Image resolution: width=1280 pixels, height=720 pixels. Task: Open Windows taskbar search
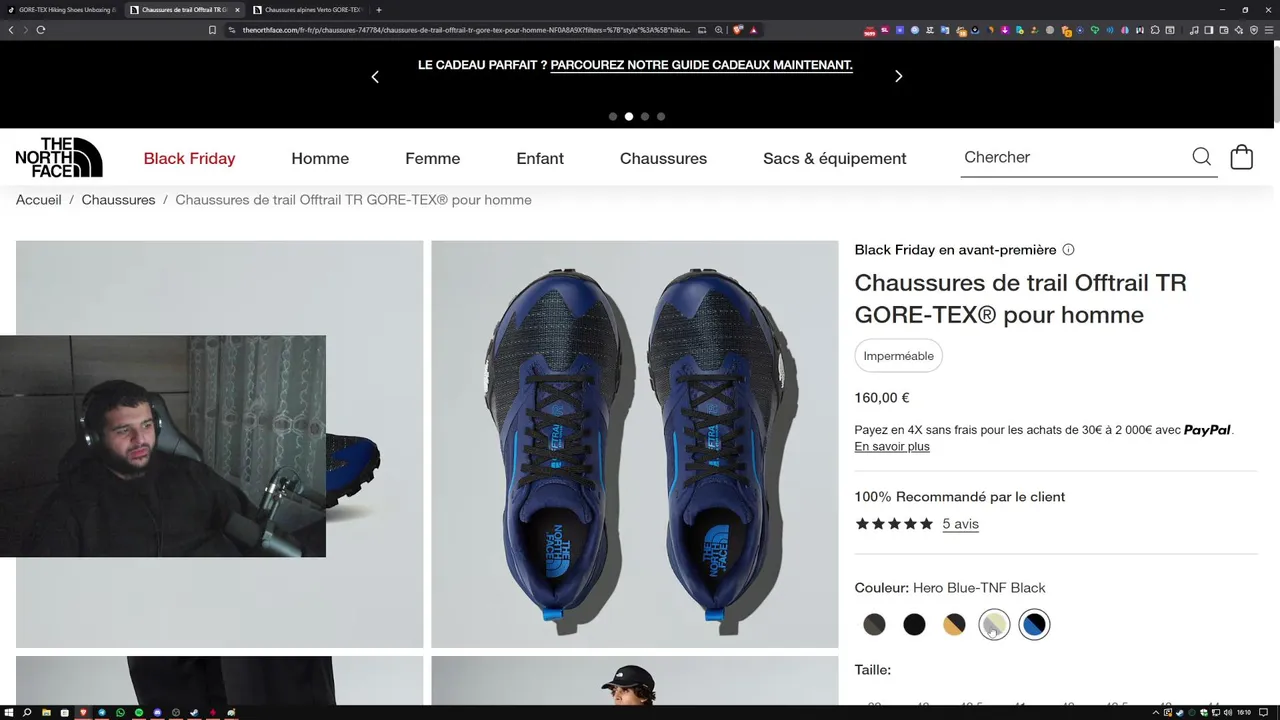[27, 713]
